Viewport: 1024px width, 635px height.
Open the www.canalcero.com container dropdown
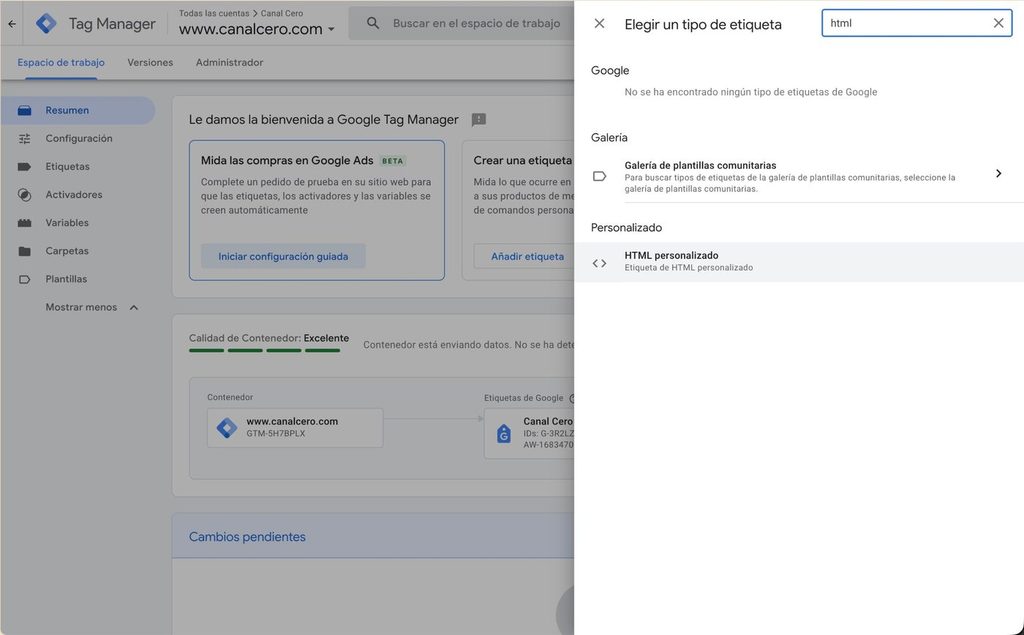[257, 29]
